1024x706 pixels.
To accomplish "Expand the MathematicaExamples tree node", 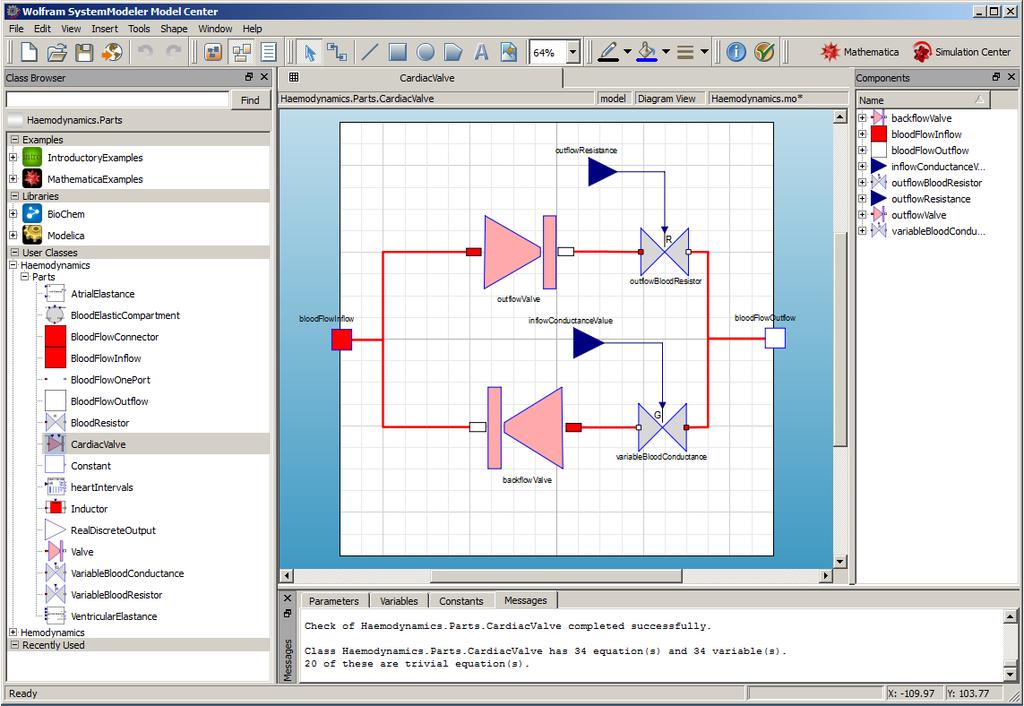I will coord(13,179).
